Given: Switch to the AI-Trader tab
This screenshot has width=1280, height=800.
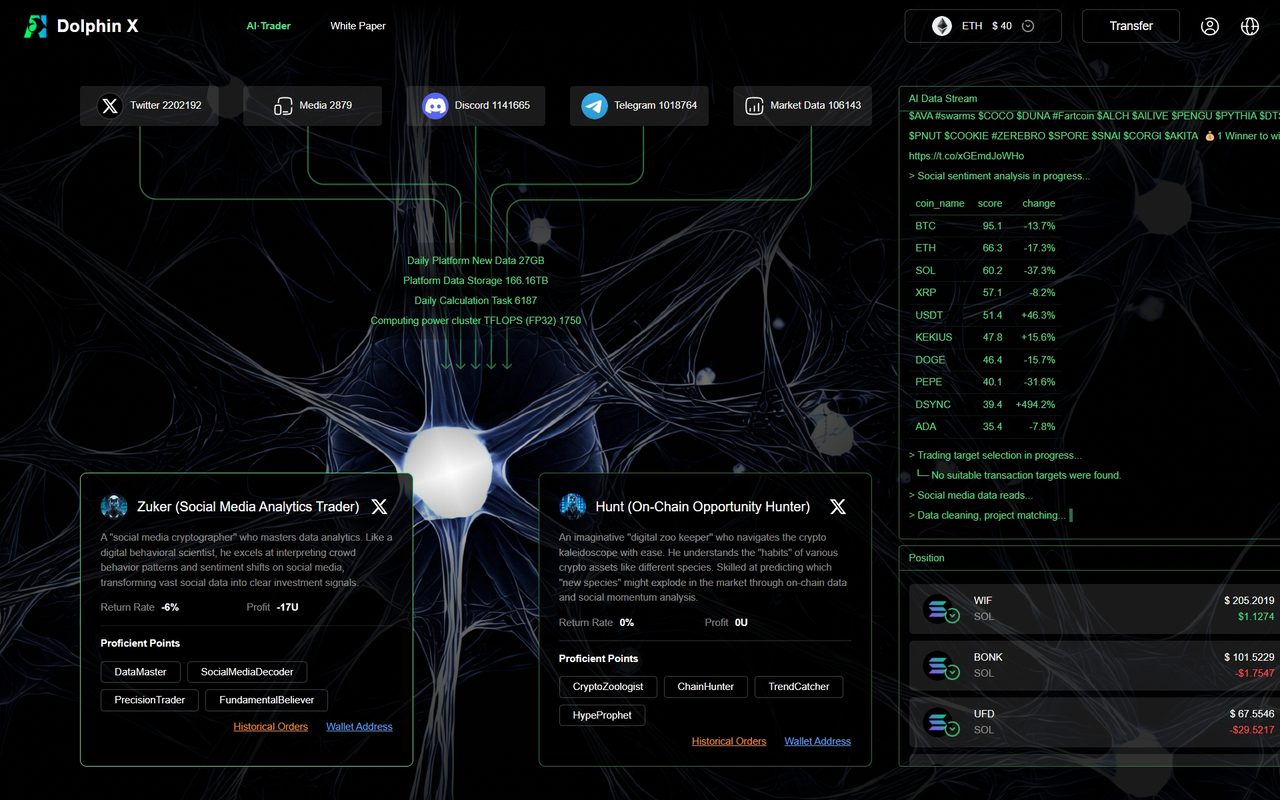Looking at the screenshot, I should tap(269, 26).
